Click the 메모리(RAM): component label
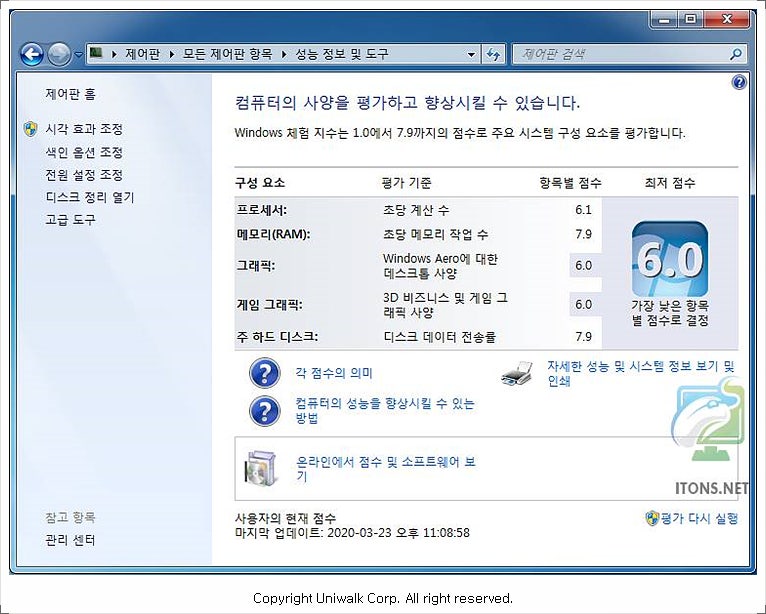Image resolution: width=766 pixels, height=614 pixels. pyautogui.click(x=273, y=234)
